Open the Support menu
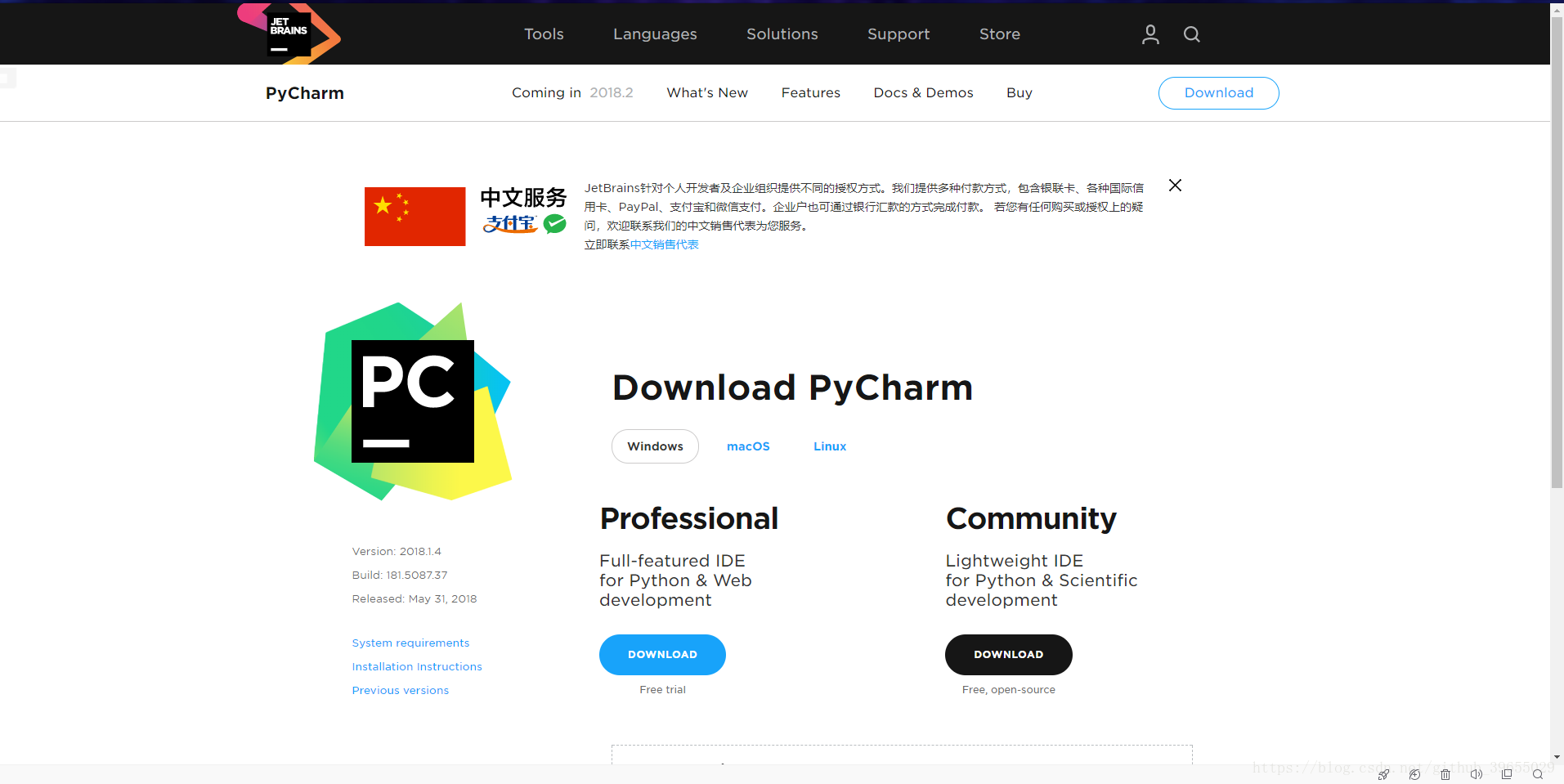This screenshot has height=784, width=1564. (x=899, y=34)
